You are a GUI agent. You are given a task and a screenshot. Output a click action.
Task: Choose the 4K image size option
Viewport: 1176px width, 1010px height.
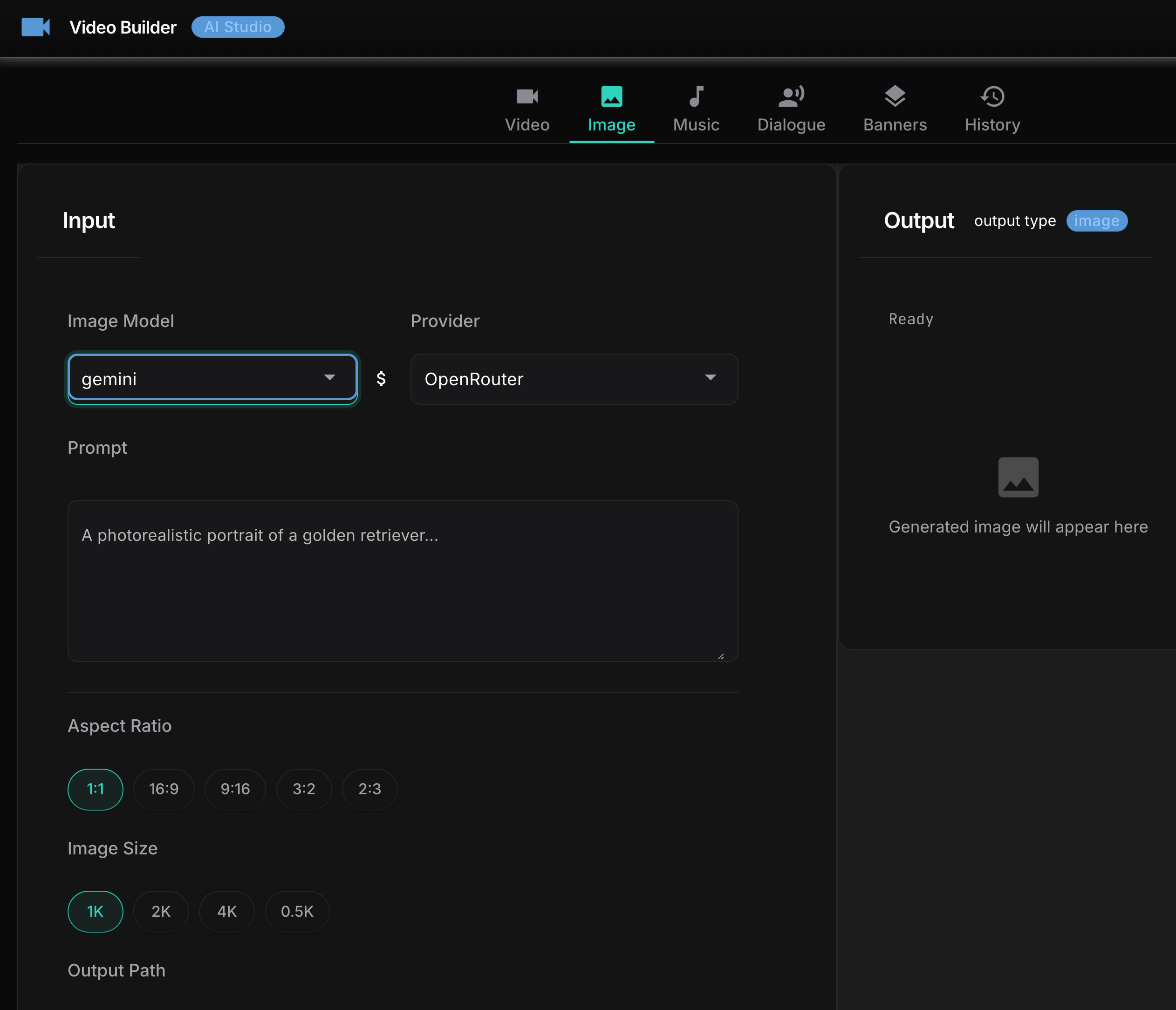pos(226,911)
